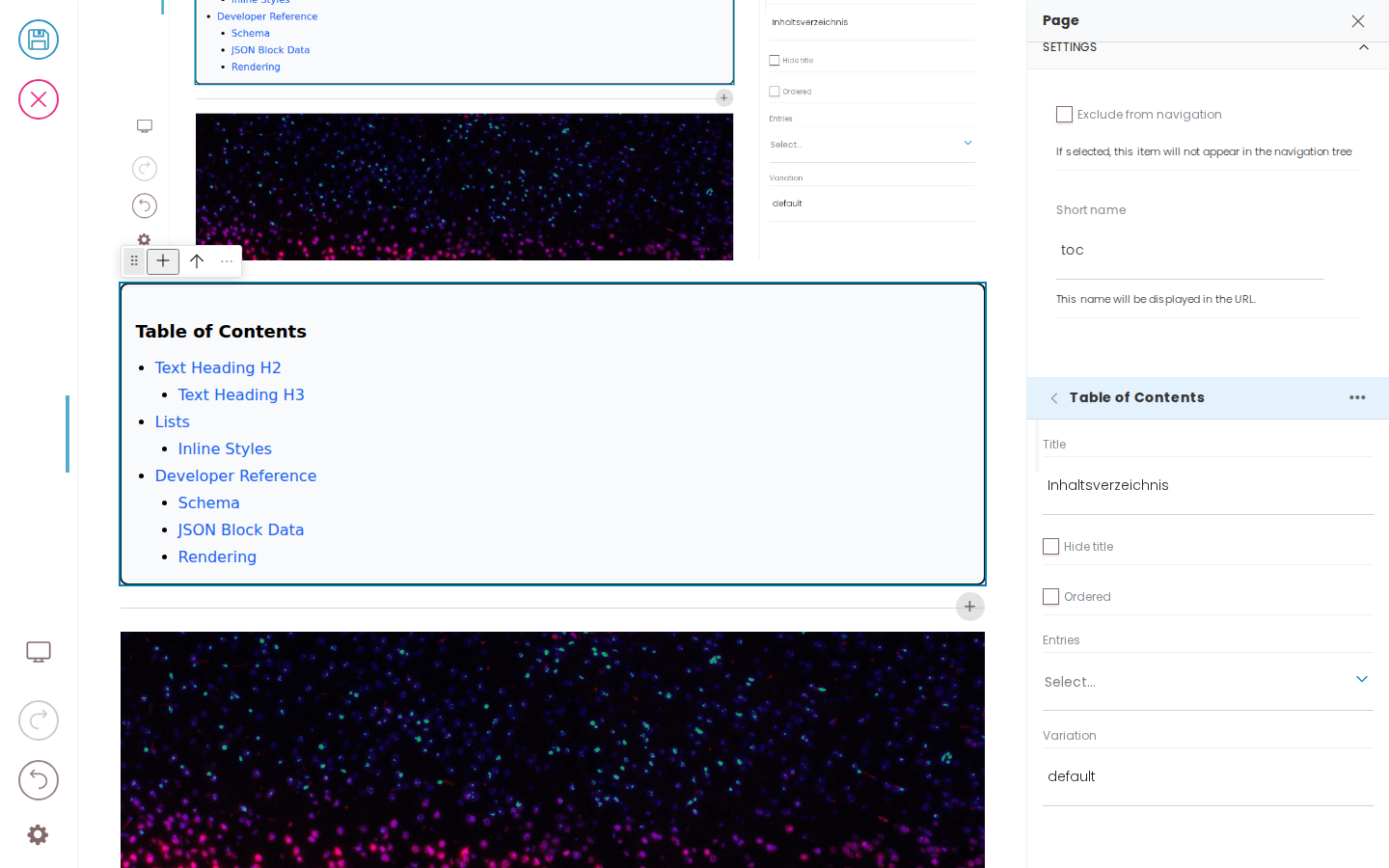
Task: Toggle the Ordered checkbox in sidebar
Action: pos(1050,596)
